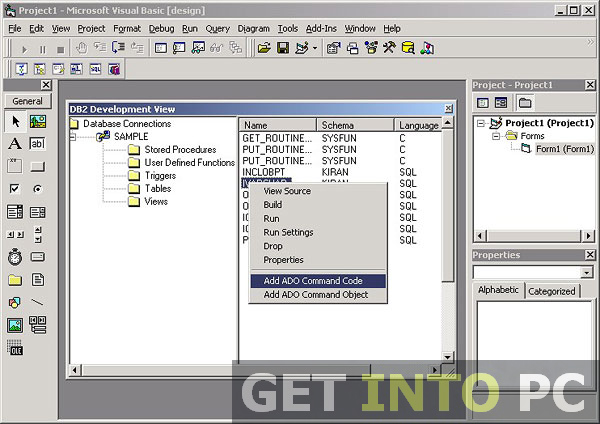Click the Toolbox hammer-and-wrench icon
Viewport: 600px width, 424px height.
pyautogui.click(x=390, y=48)
